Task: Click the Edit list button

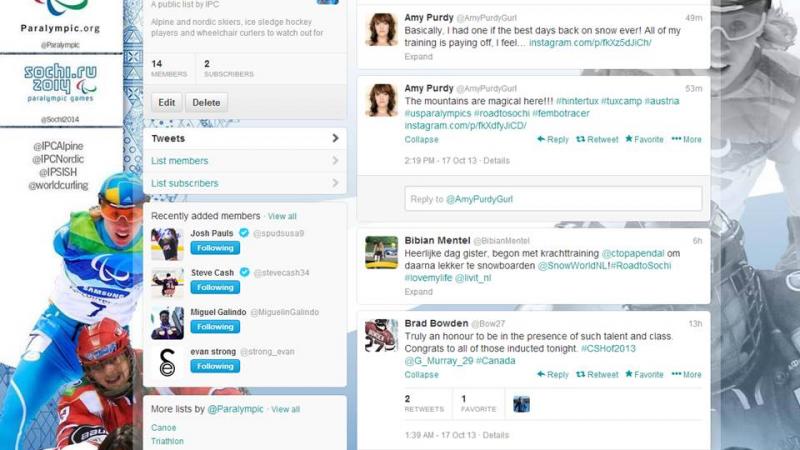Action: coord(166,103)
